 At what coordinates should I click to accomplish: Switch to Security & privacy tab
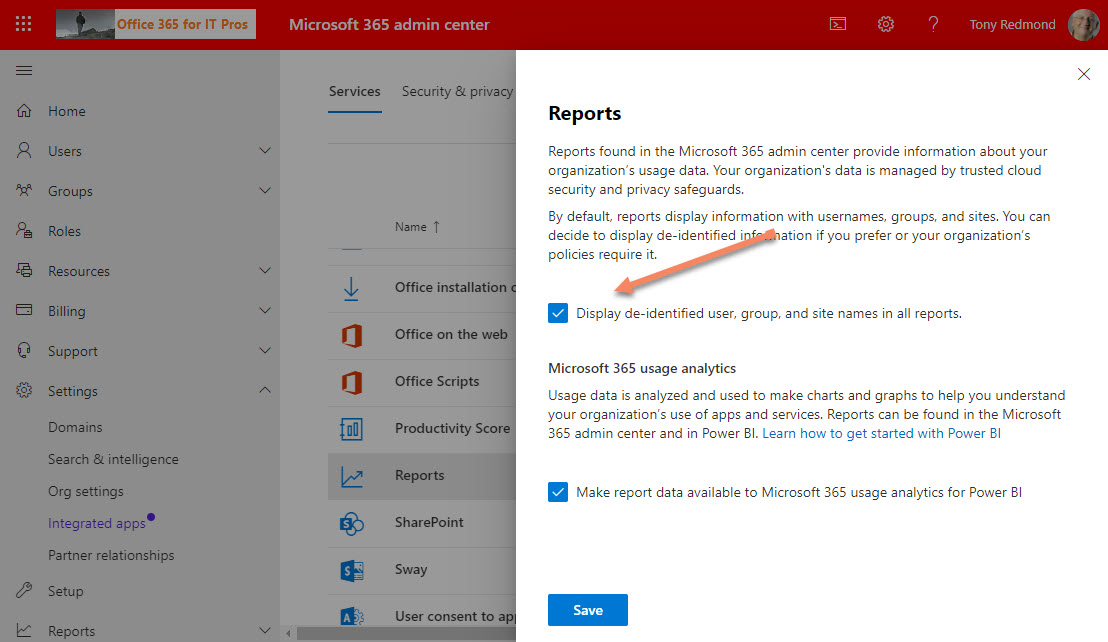click(457, 91)
